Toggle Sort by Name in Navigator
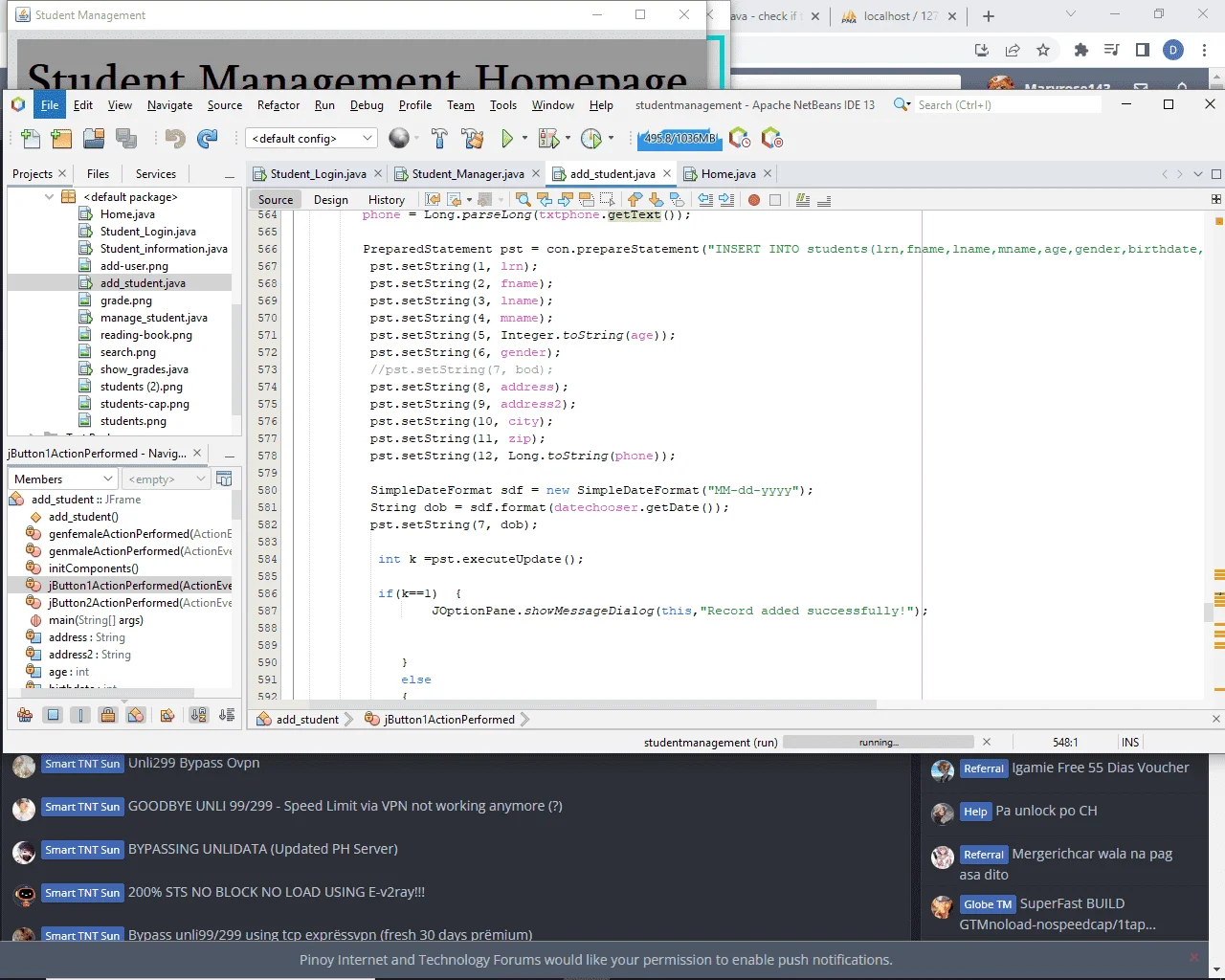 click(198, 715)
